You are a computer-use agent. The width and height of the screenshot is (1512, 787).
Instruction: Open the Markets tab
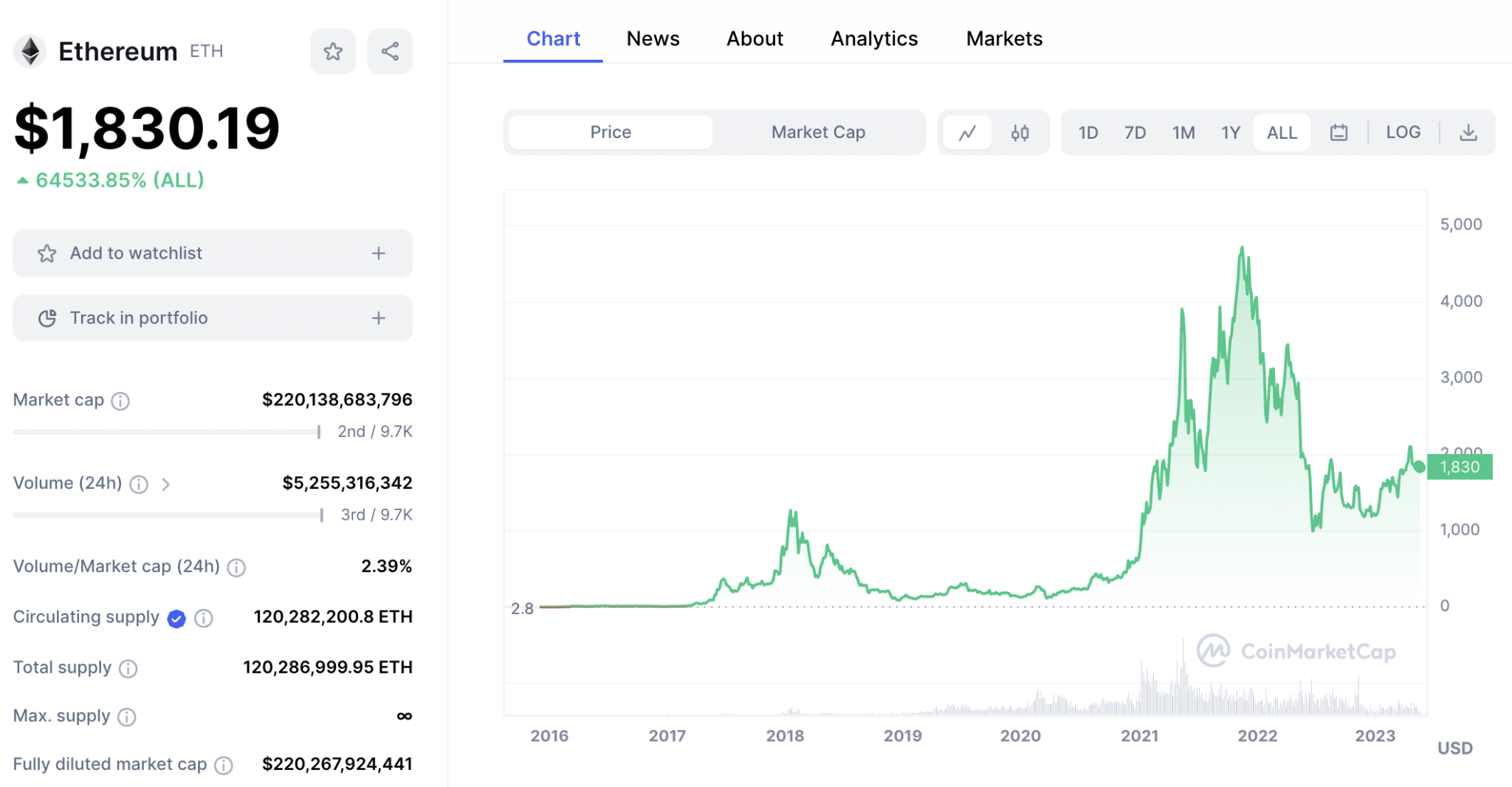pyautogui.click(x=1004, y=38)
